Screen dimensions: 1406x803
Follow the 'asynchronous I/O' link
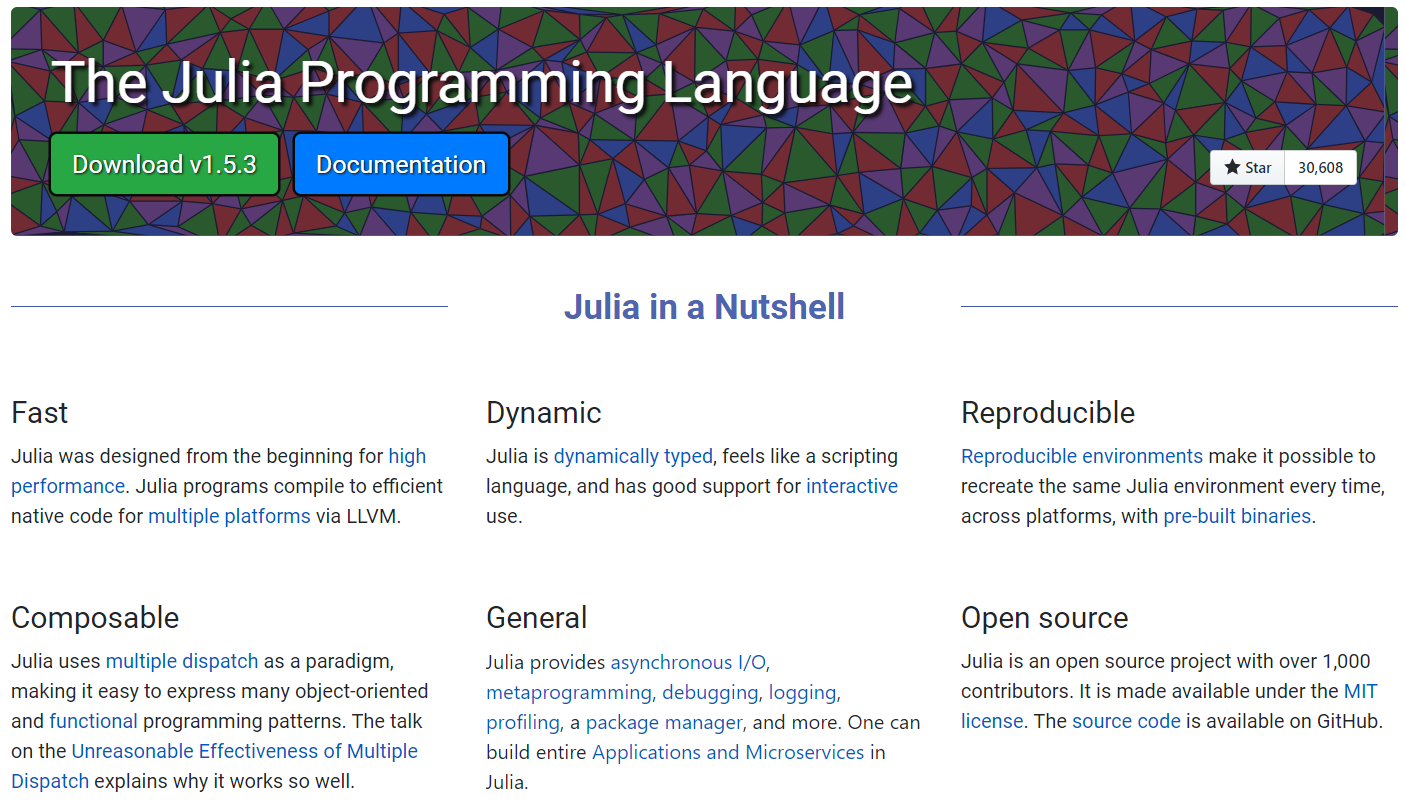click(689, 662)
